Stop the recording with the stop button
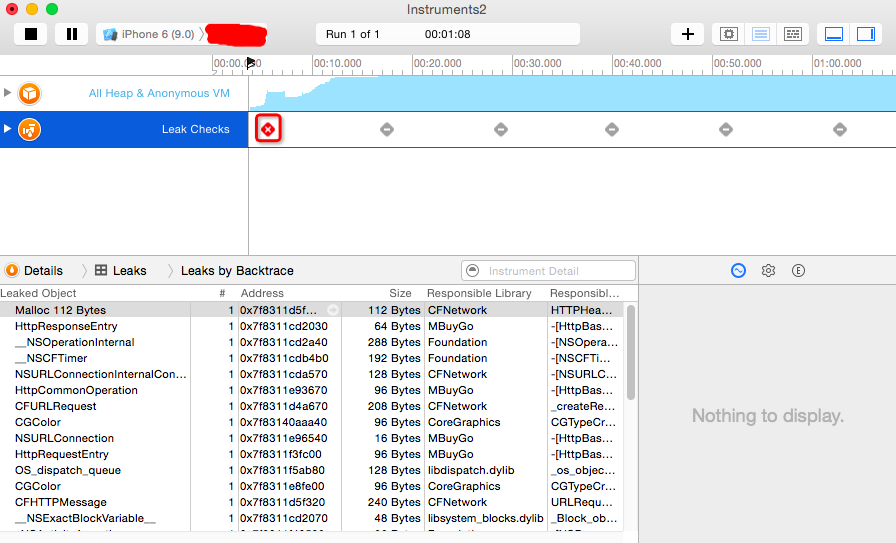The height and width of the screenshot is (543, 896). tap(31, 34)
